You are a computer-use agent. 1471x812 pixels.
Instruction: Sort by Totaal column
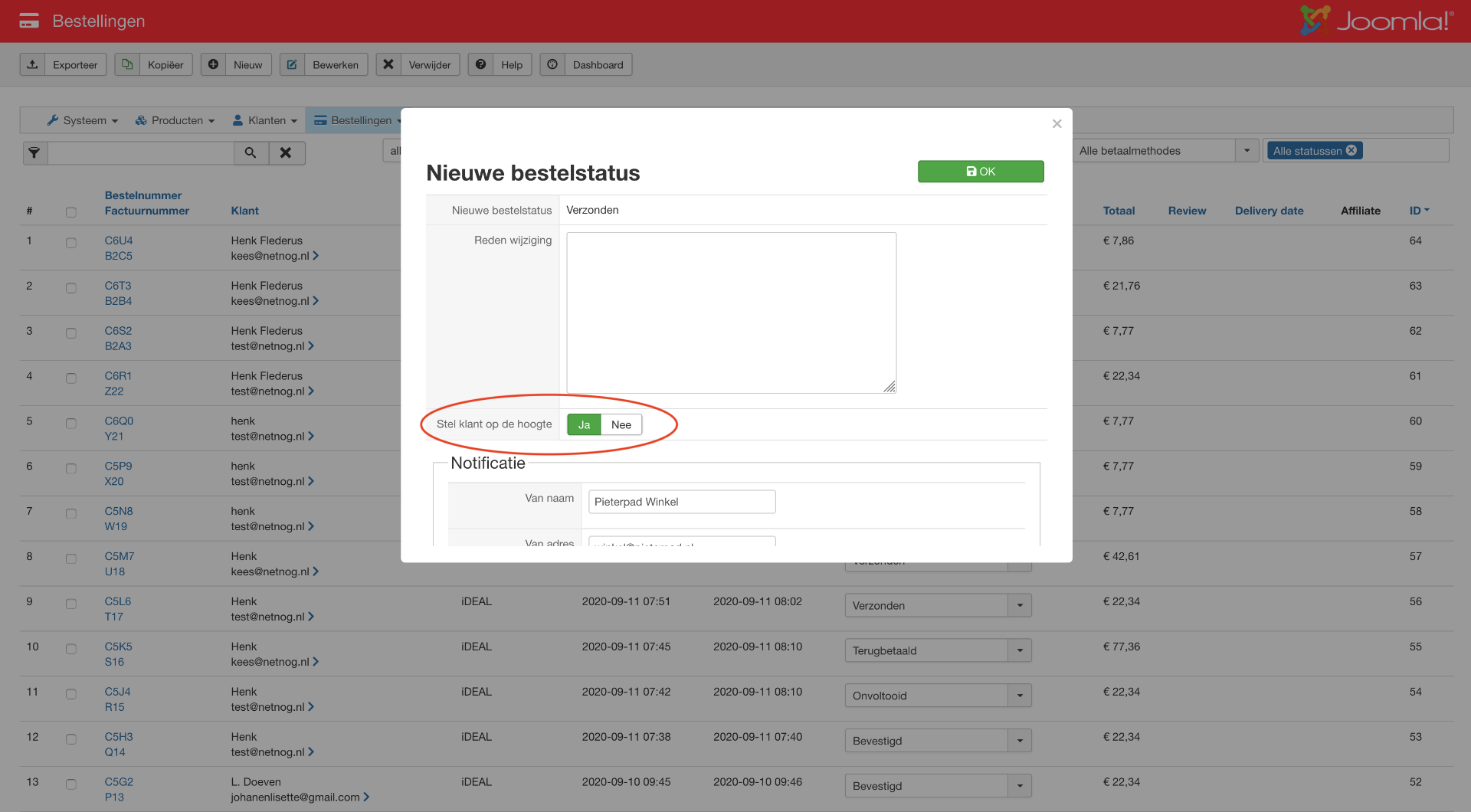(1119, 211)
